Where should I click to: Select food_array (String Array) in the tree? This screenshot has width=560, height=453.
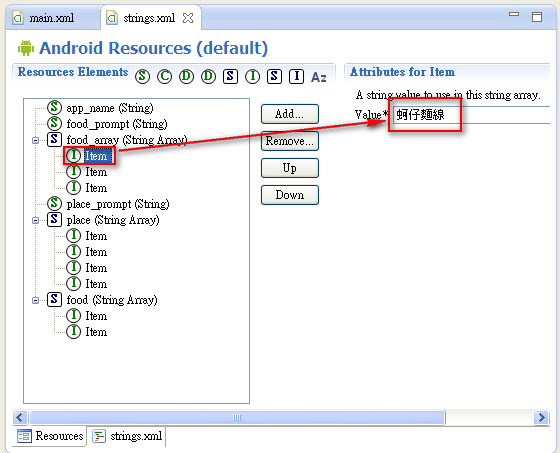click(x=117, y=140)
